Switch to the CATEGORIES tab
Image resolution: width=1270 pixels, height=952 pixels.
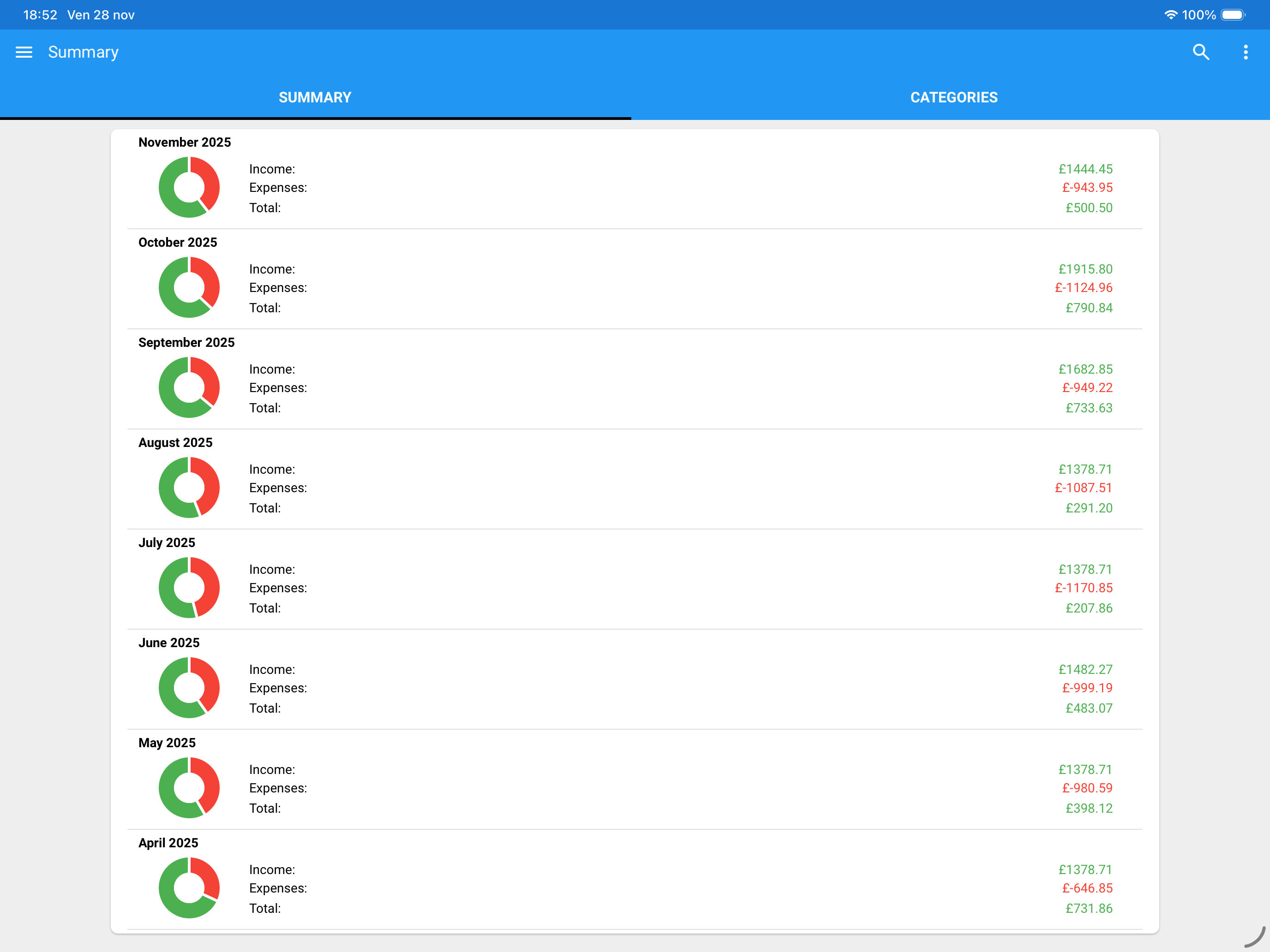point(953,97)
